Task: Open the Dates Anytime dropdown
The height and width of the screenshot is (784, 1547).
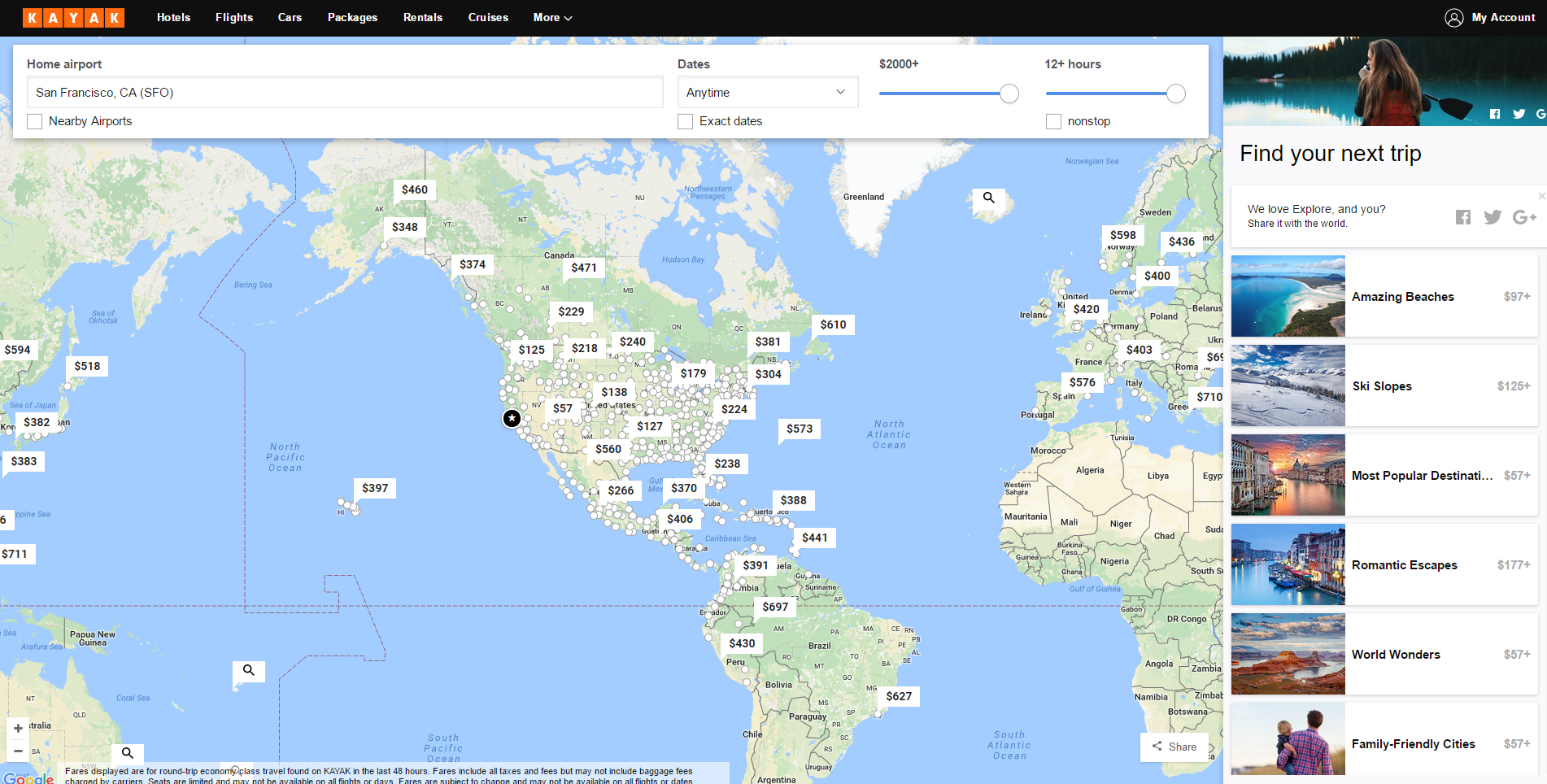Action: coord(768,92)
